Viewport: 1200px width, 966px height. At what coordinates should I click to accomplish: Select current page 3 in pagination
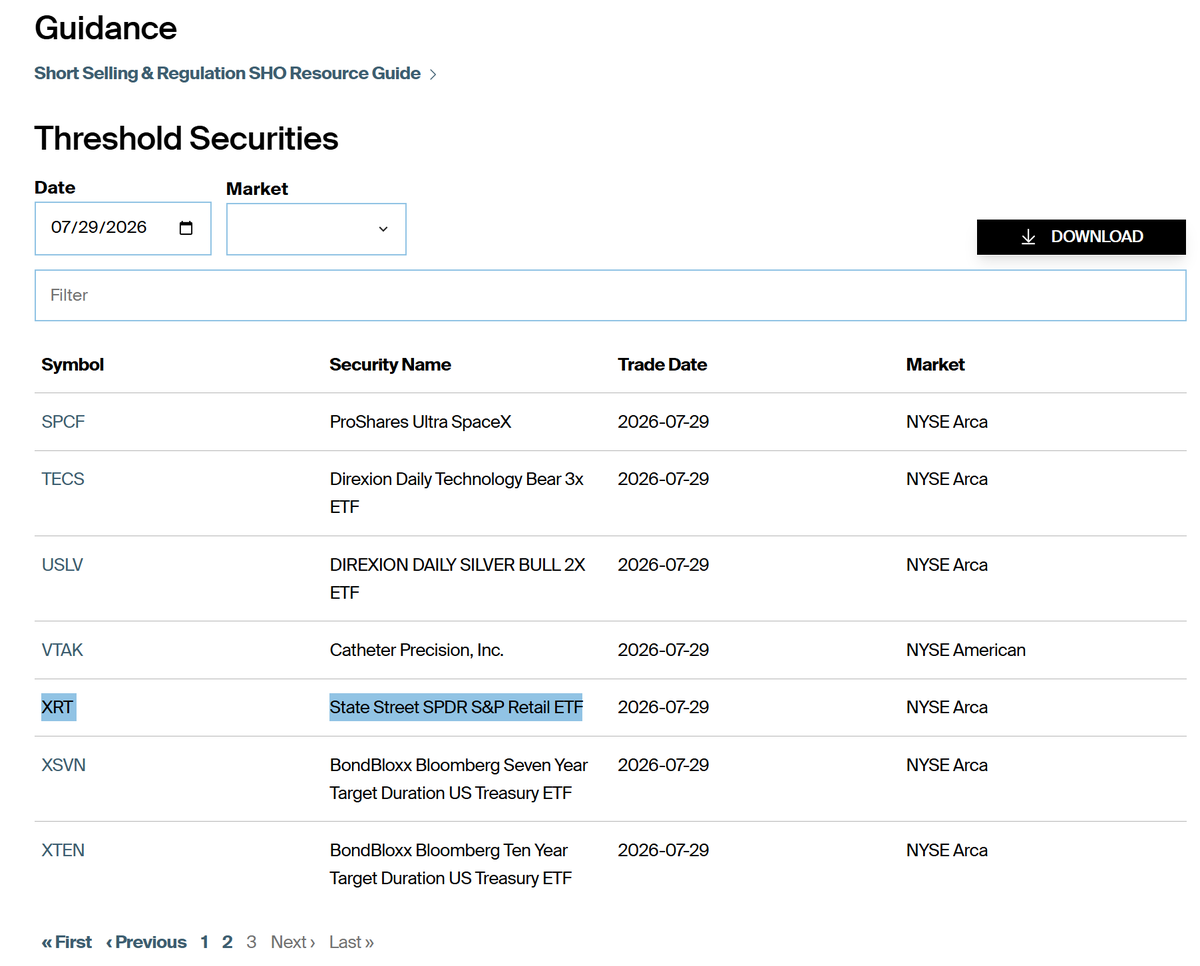(251, 942)
